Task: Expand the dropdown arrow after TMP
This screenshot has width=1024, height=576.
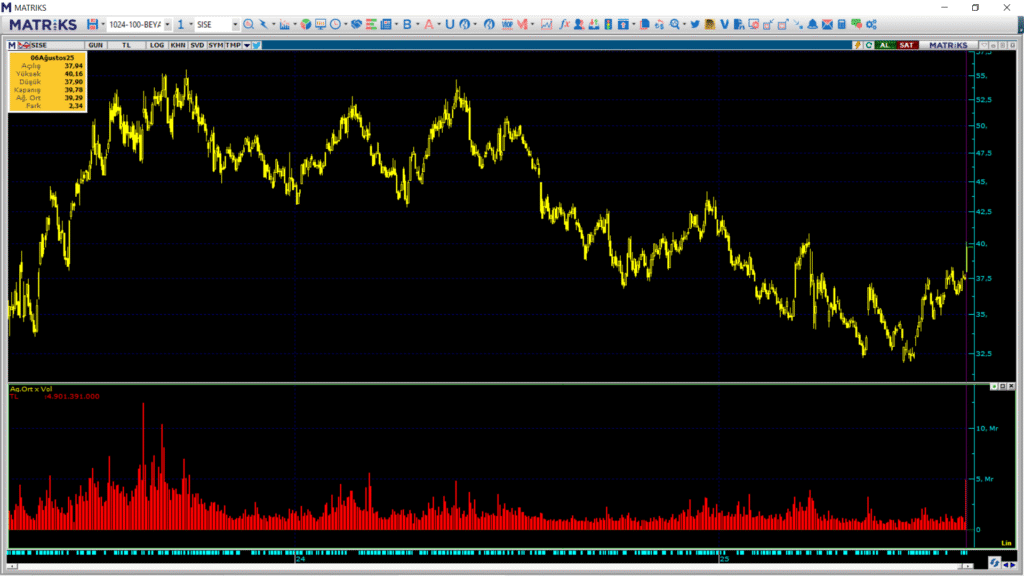Action: pos(246,45)
